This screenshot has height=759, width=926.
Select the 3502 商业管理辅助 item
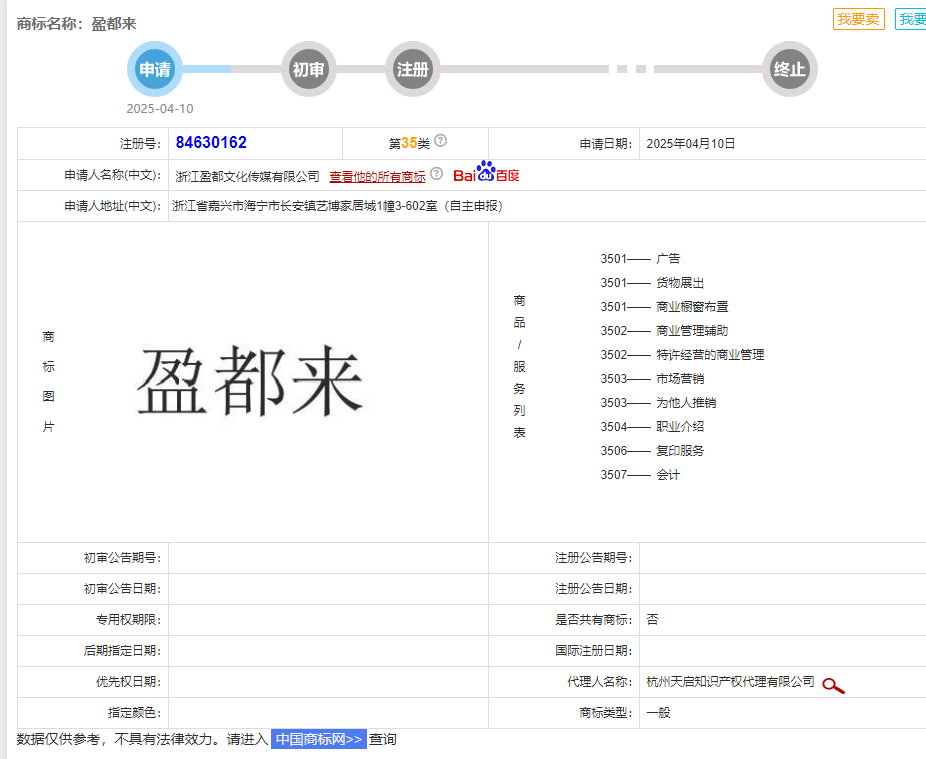pos(664,331)
